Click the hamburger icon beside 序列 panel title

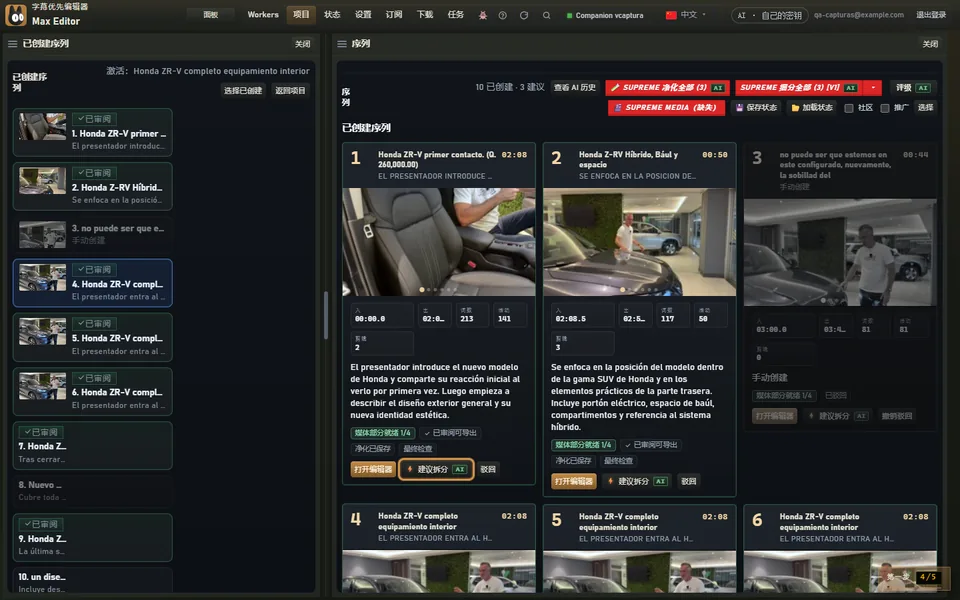(x=342, y=44)
